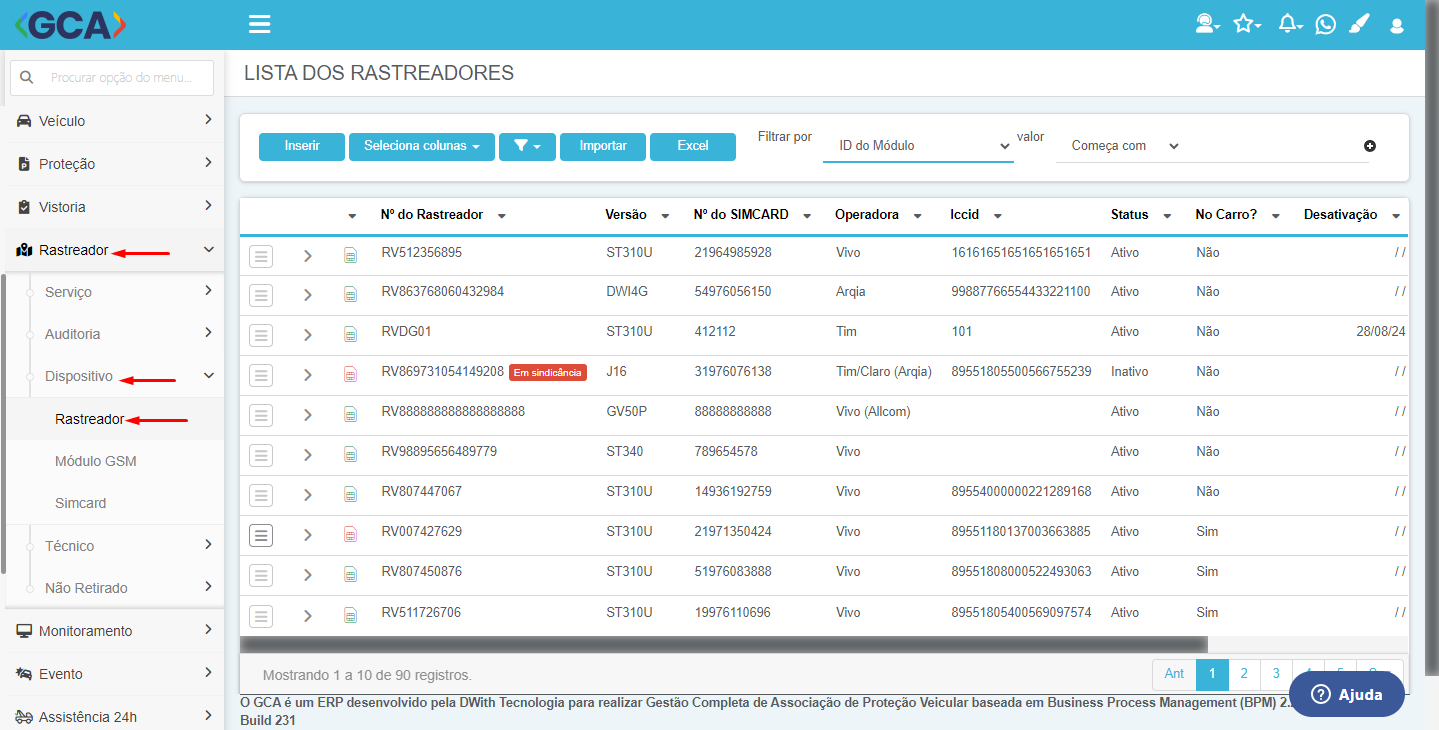Click the document icon for RV98895656489779
This screenshot has width=1439, height=730.
click(x=350, y=454)
